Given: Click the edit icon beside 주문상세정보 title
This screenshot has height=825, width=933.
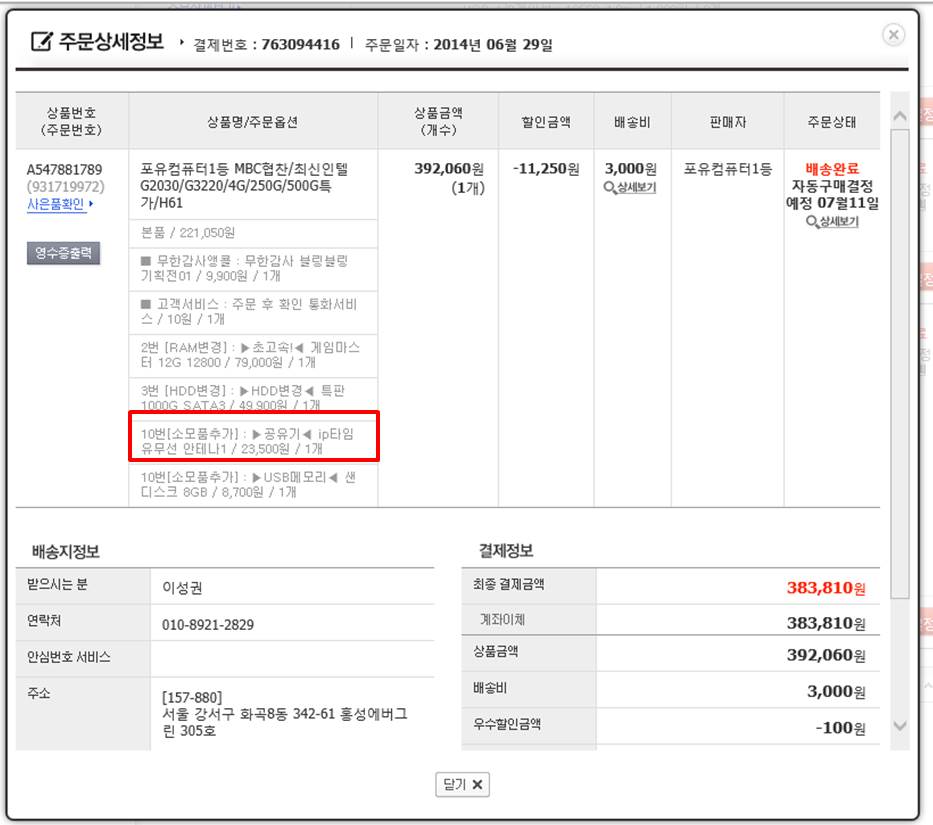Looking at the screenshot, I should [x=41, y=41].
